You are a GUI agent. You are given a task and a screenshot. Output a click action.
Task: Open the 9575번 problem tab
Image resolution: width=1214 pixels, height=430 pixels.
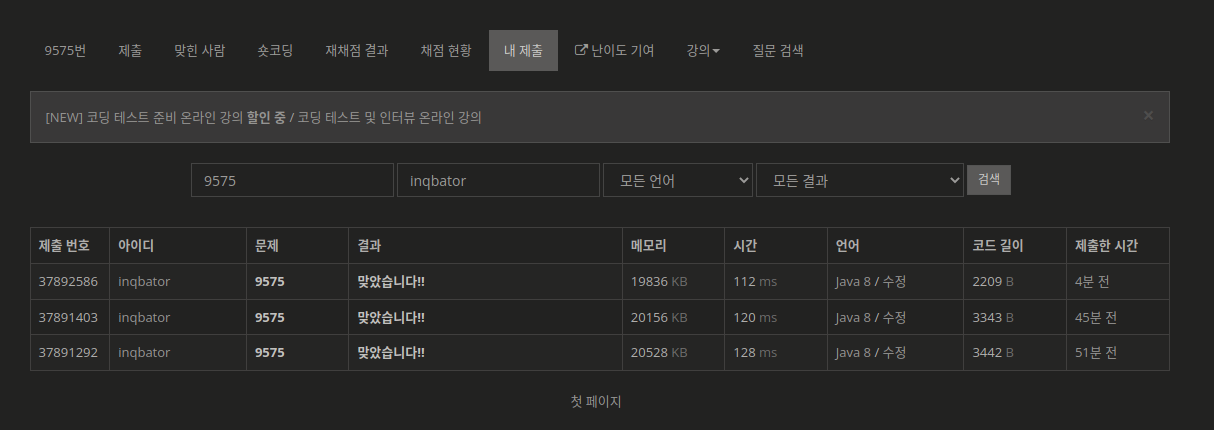(65, 50)
